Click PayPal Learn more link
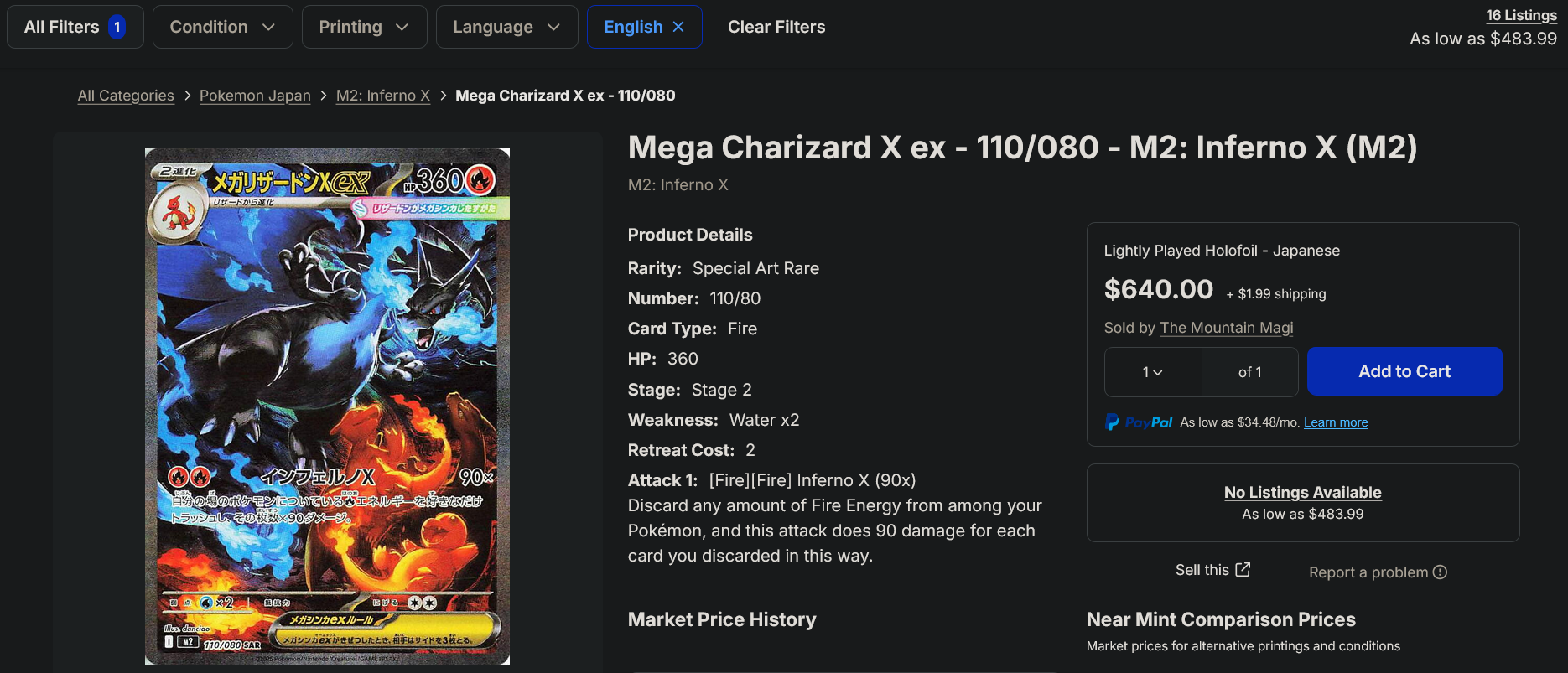Viewport: 1568px width, 673px height. tap(1336, 422)
